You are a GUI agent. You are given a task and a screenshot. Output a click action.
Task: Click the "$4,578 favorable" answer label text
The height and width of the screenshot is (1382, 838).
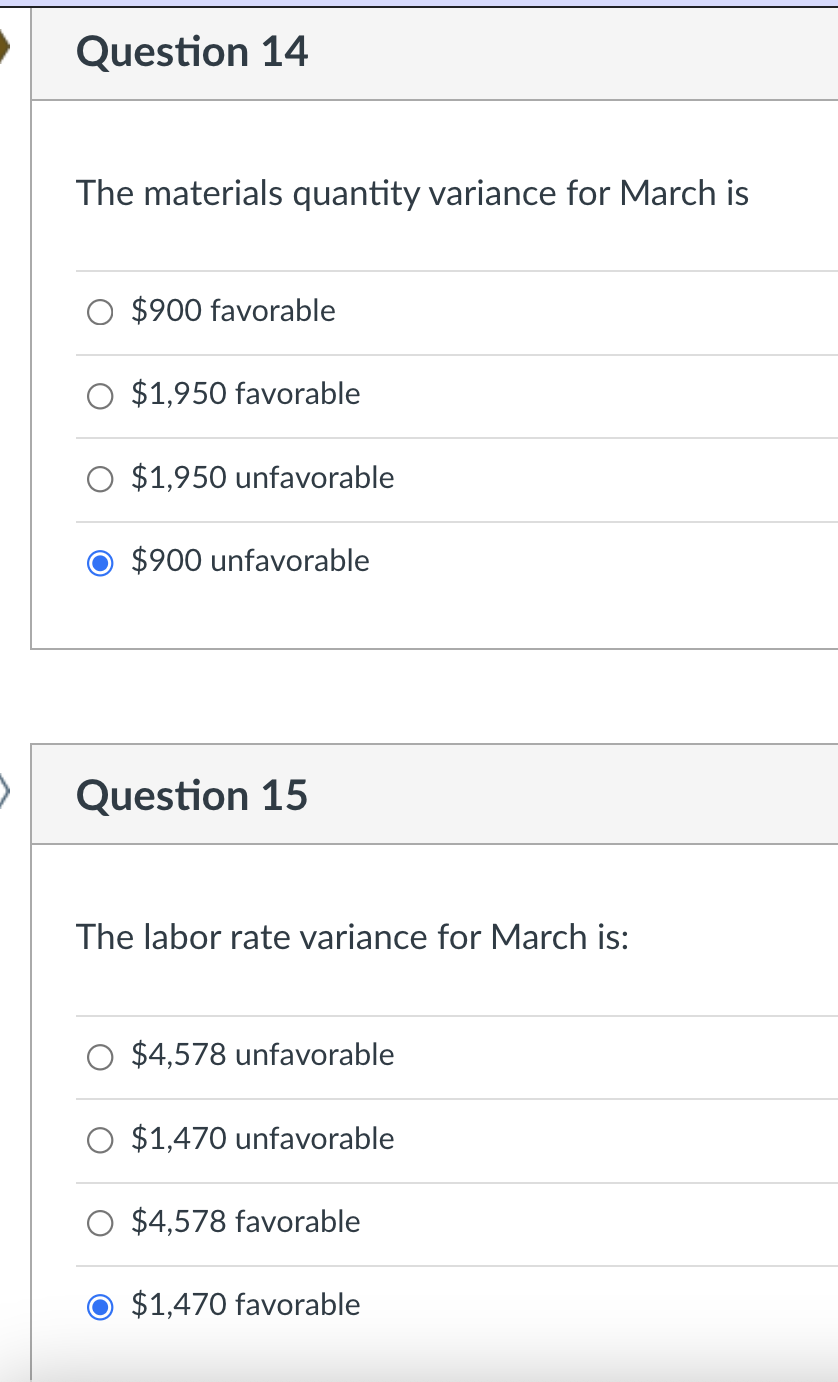(246, 1221)
